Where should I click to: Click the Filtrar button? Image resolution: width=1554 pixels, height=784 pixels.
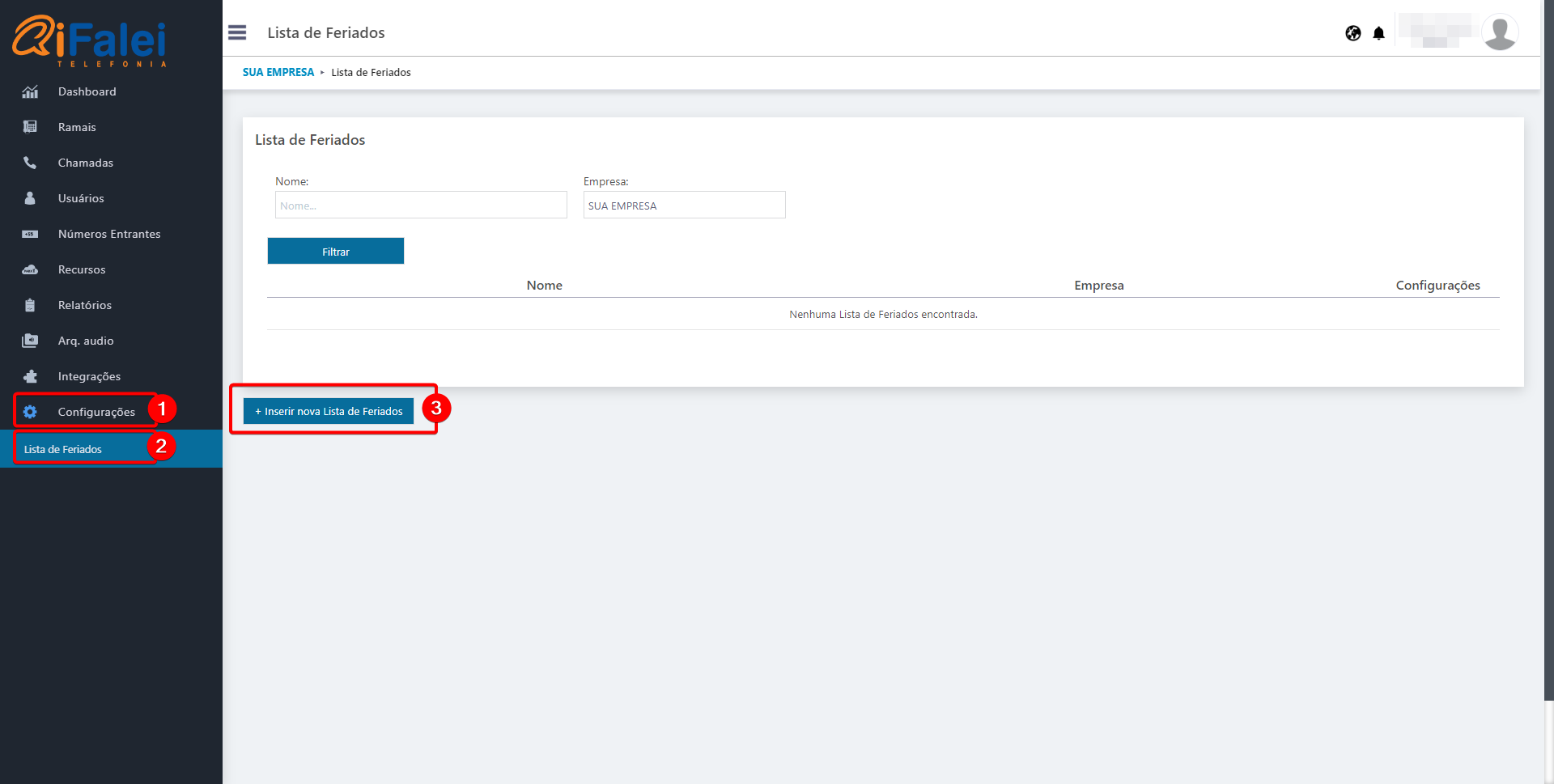pyautogui.click(x=336, y=251)
